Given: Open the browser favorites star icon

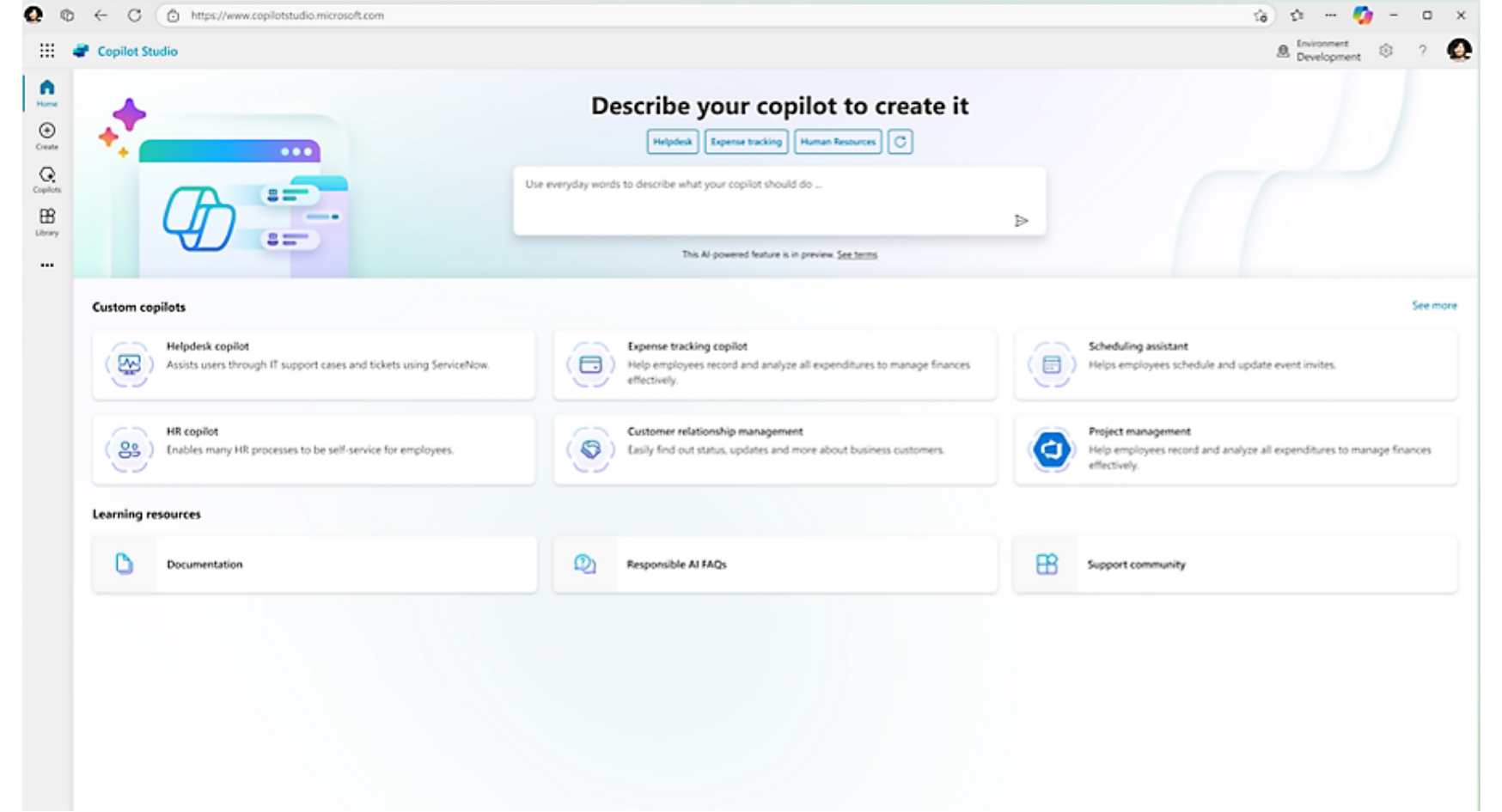Looking at the screenshot, I should [1297, 15].
